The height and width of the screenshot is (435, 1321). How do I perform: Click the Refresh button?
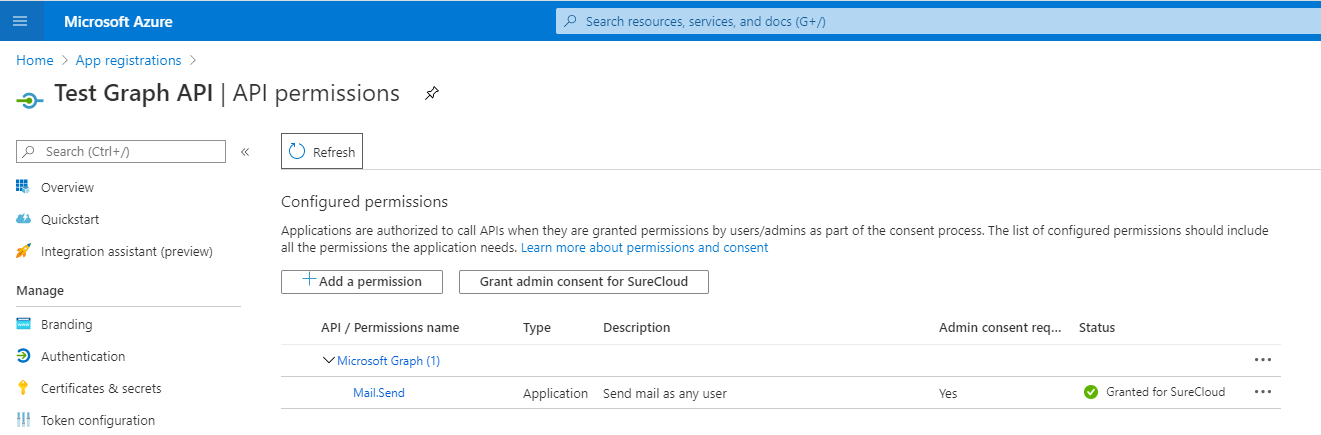pyautogui.click(x=322, y=152)
